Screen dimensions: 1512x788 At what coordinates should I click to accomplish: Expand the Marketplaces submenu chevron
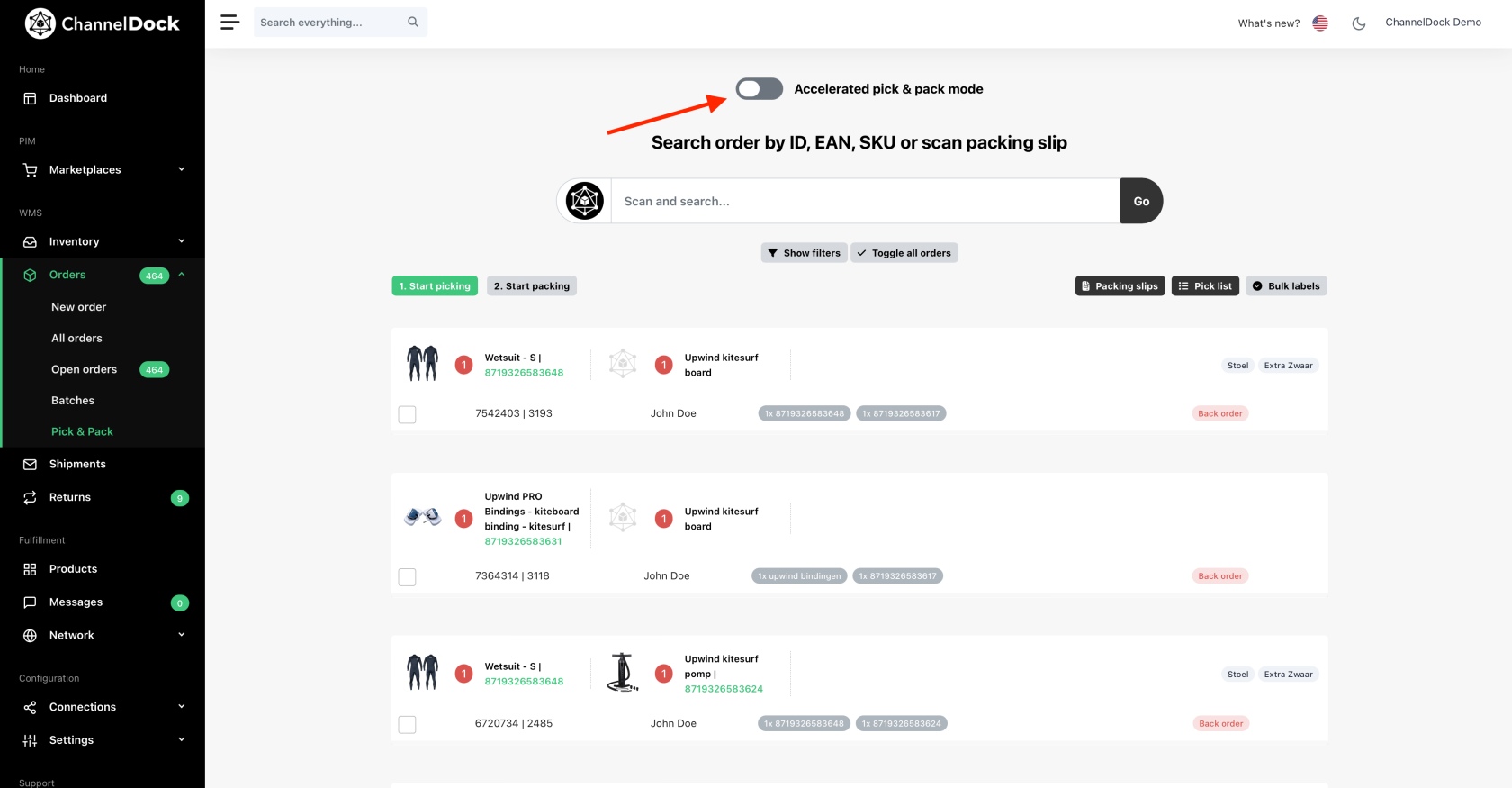pyautogui.click(x=181, y=169)
